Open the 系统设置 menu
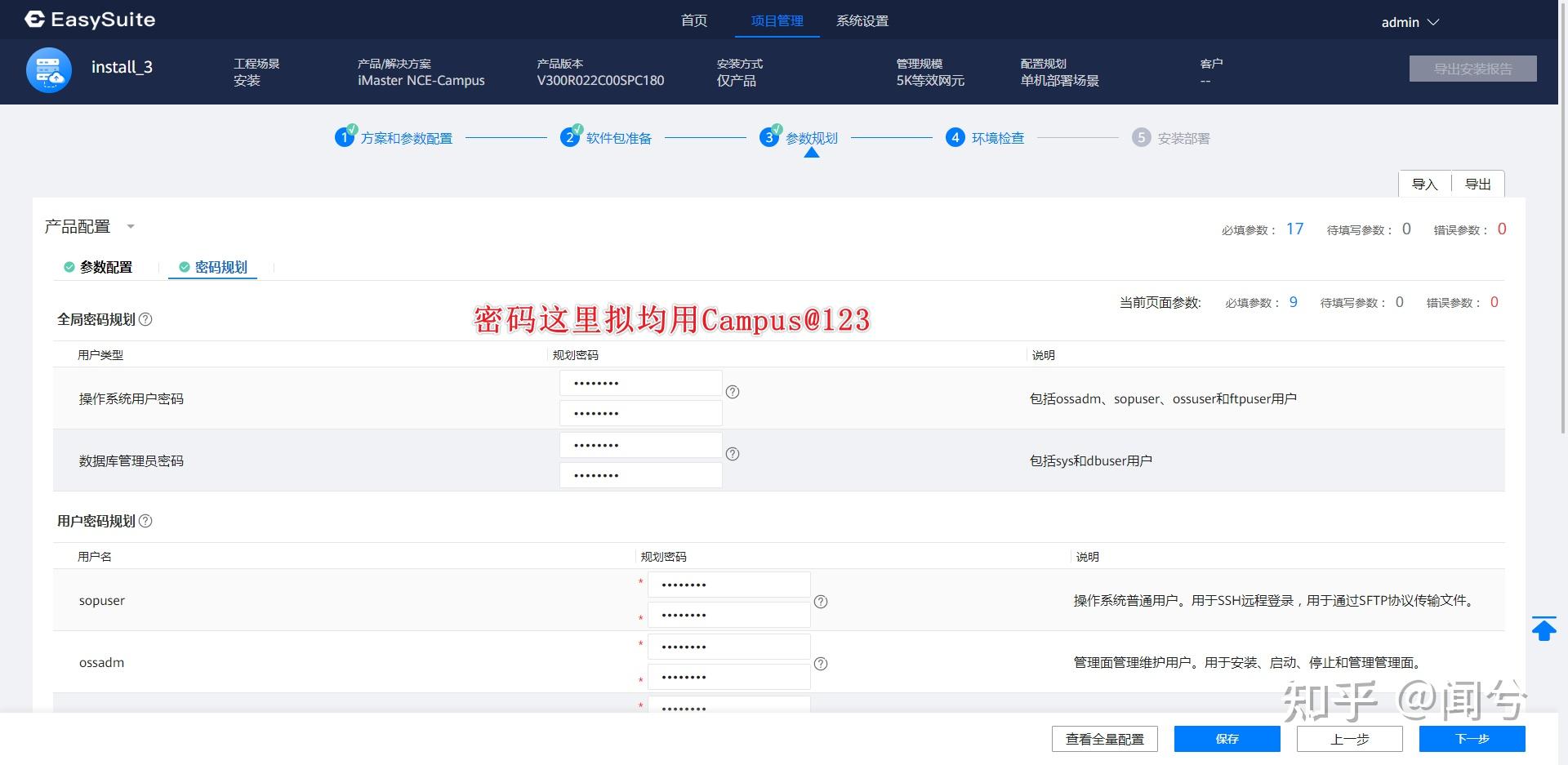 point(862,21)
